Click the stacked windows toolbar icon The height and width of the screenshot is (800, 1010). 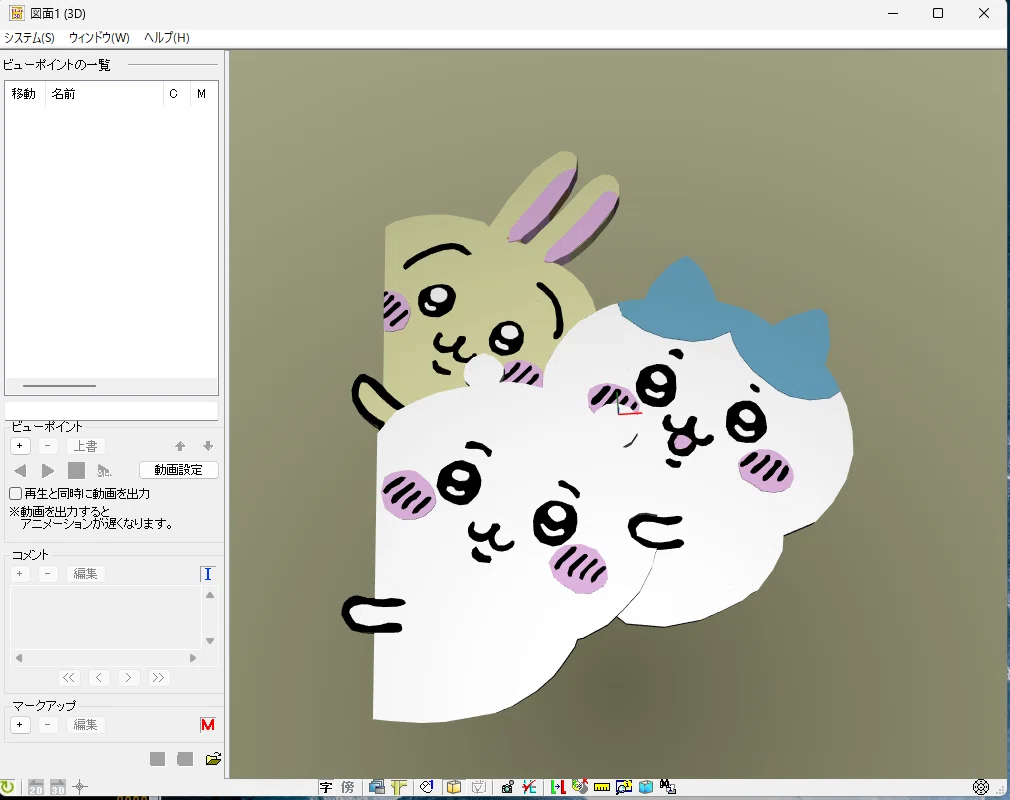377,787
